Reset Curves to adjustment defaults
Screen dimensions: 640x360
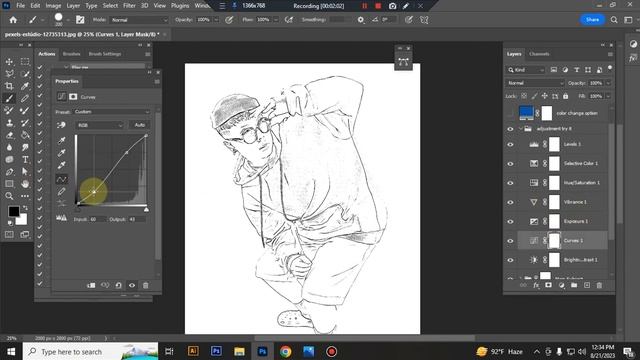pos(118,285)
